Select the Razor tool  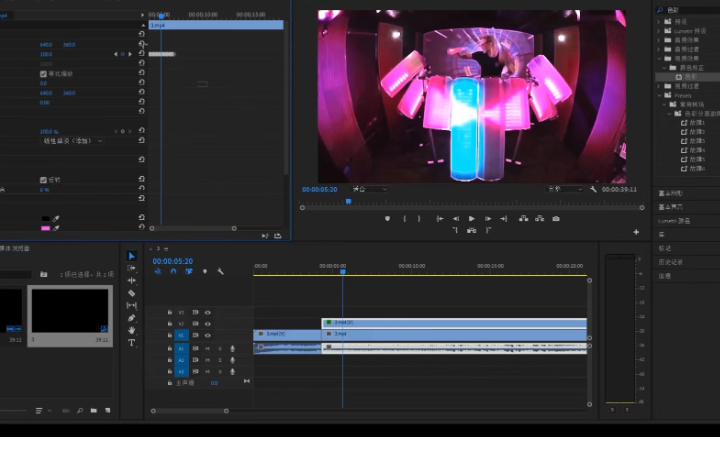pos(131,293)
